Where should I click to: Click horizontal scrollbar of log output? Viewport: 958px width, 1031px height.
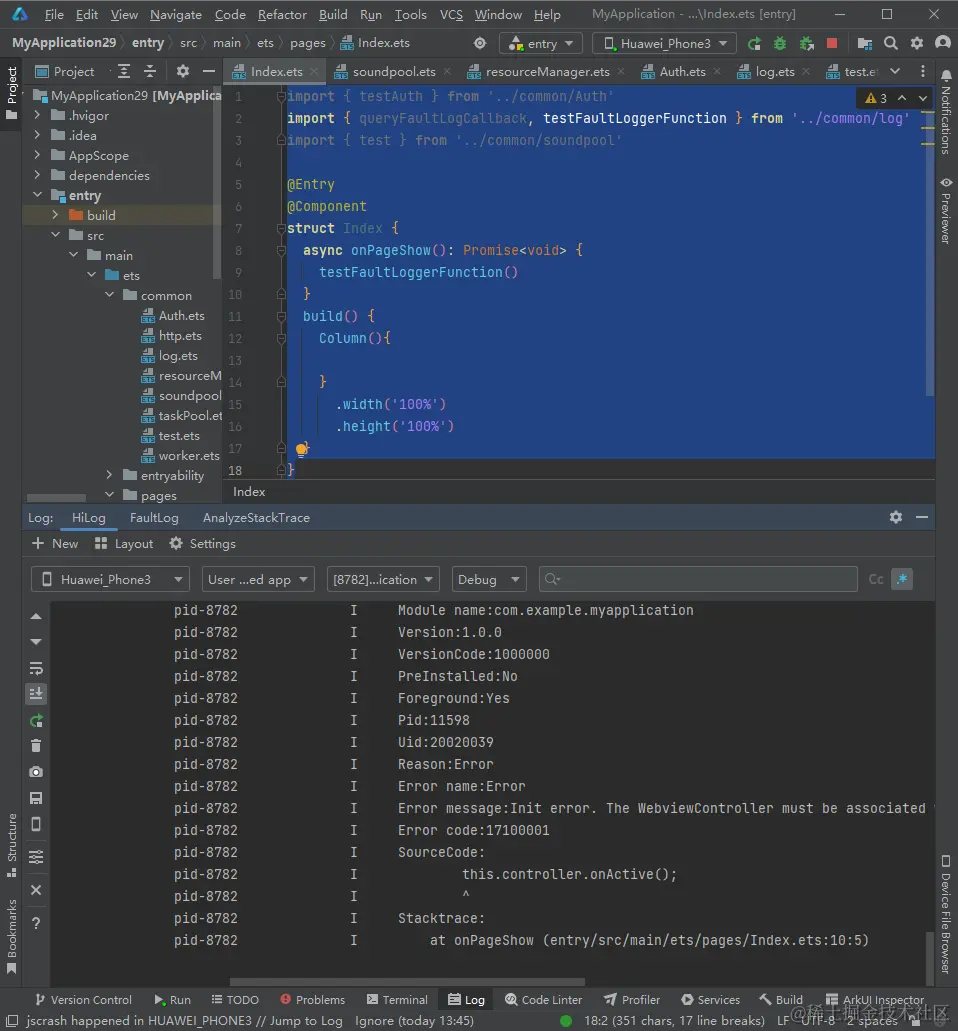407,982
